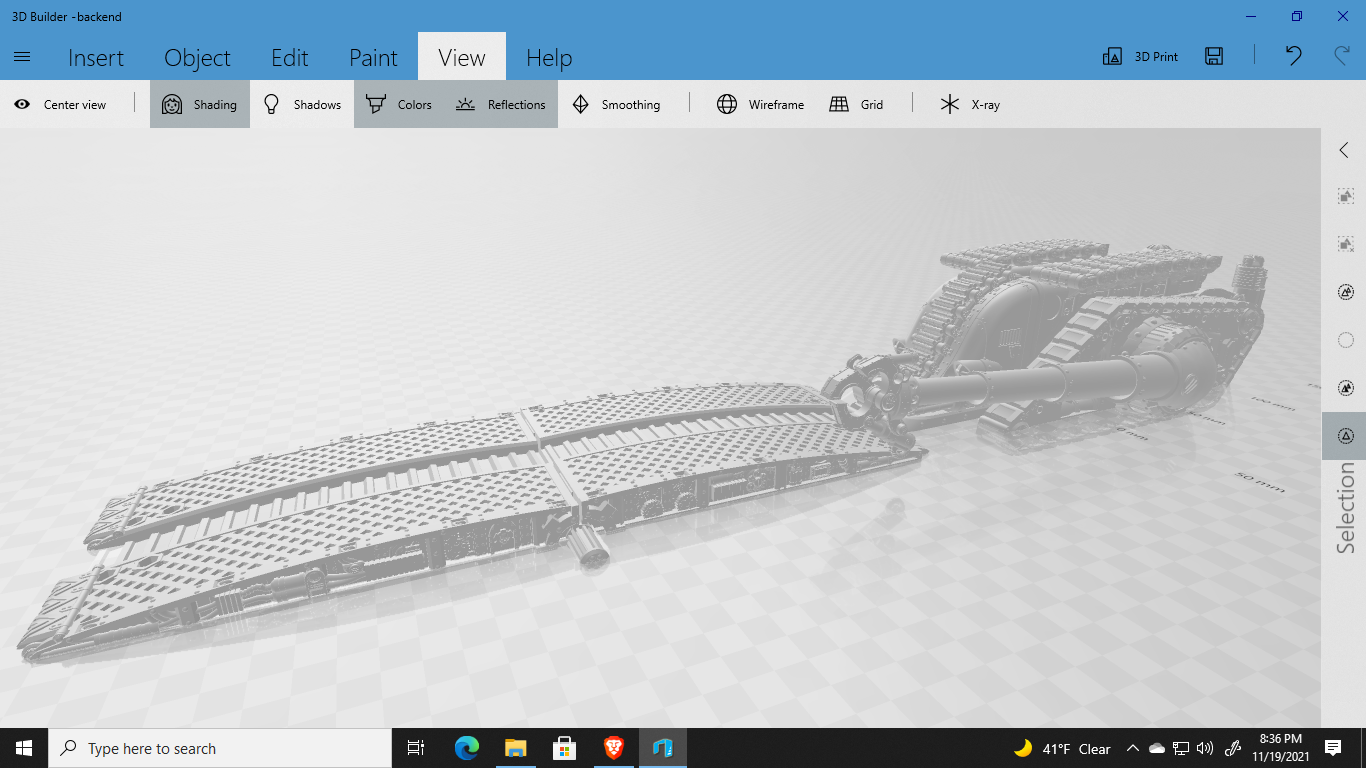Click the Ungroup icon with small x
The height and width of the screenshot is (768, 1366).
click(x=1346, y=244)
